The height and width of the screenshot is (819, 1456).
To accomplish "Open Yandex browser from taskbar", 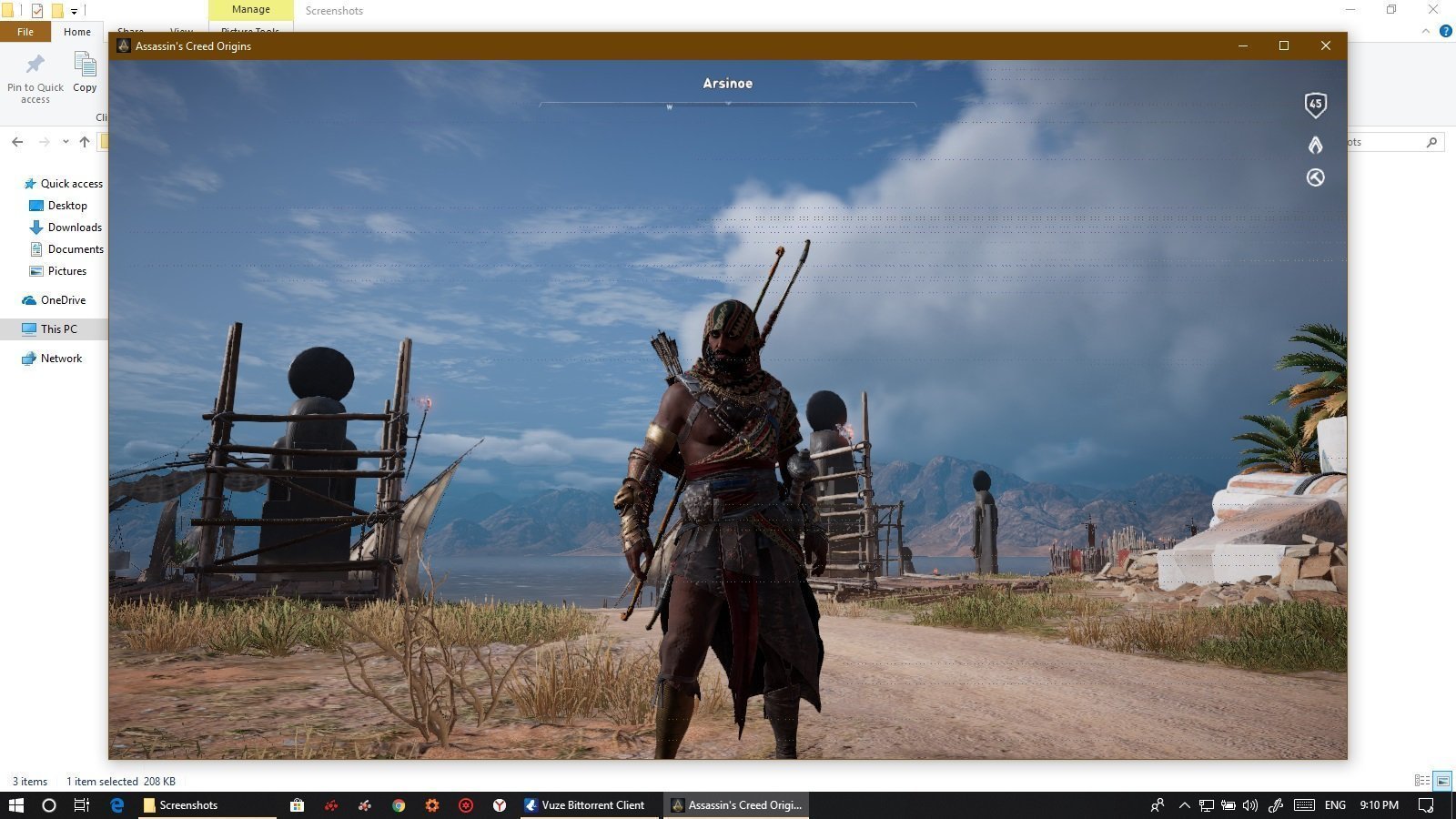I will click(500, 805).
